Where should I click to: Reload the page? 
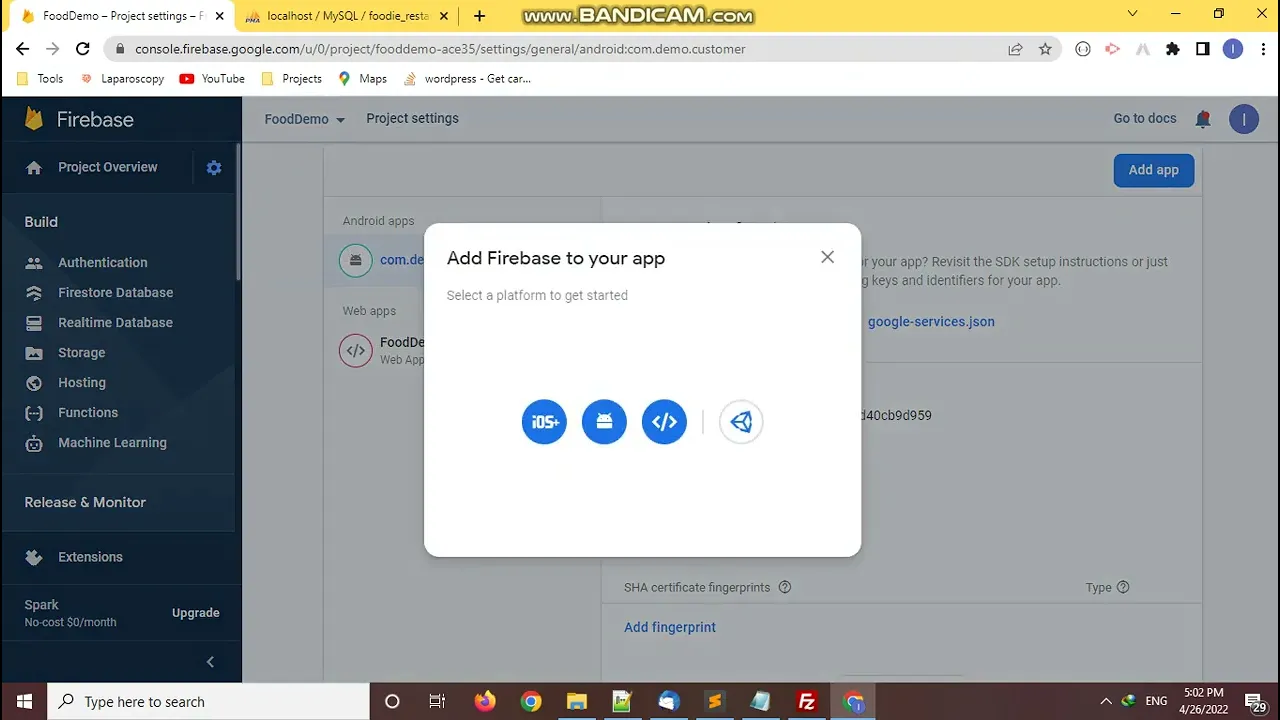pyautogui.click(x=83, y=48)
